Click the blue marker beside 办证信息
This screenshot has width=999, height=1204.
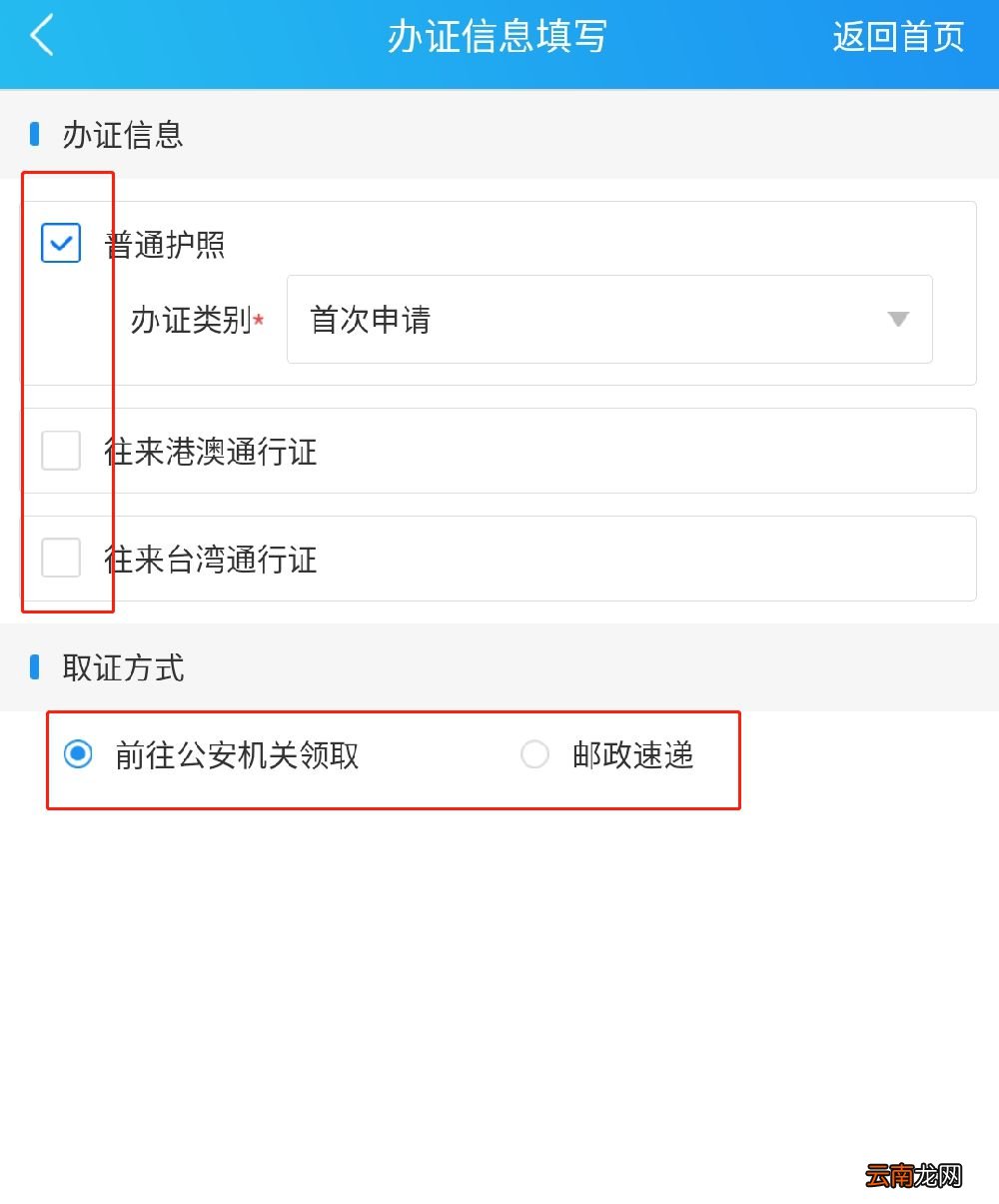tap(35, 133)
